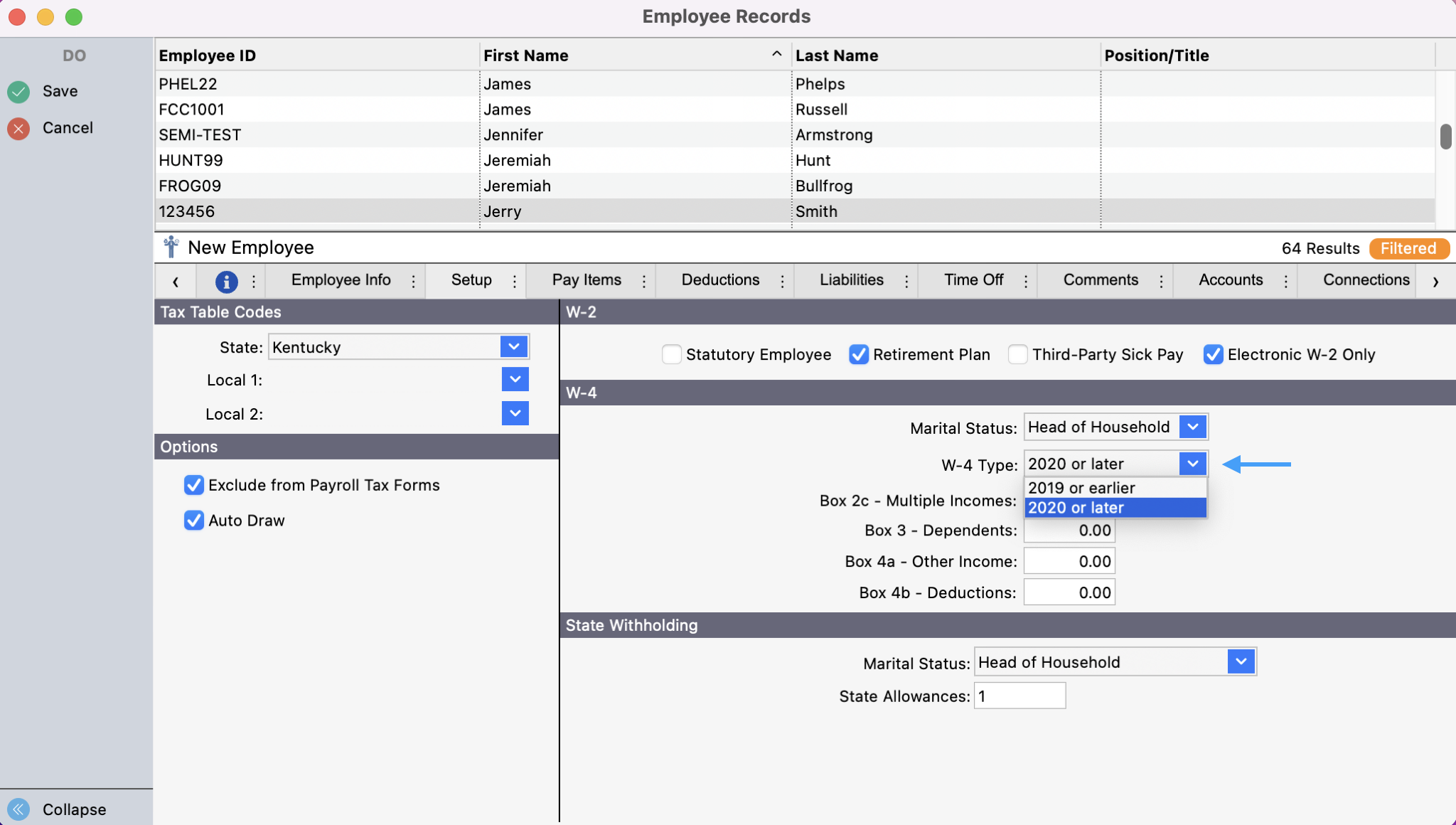Click the First Name sort arrow
The image size is (1456, 825).
pos(776,55)
